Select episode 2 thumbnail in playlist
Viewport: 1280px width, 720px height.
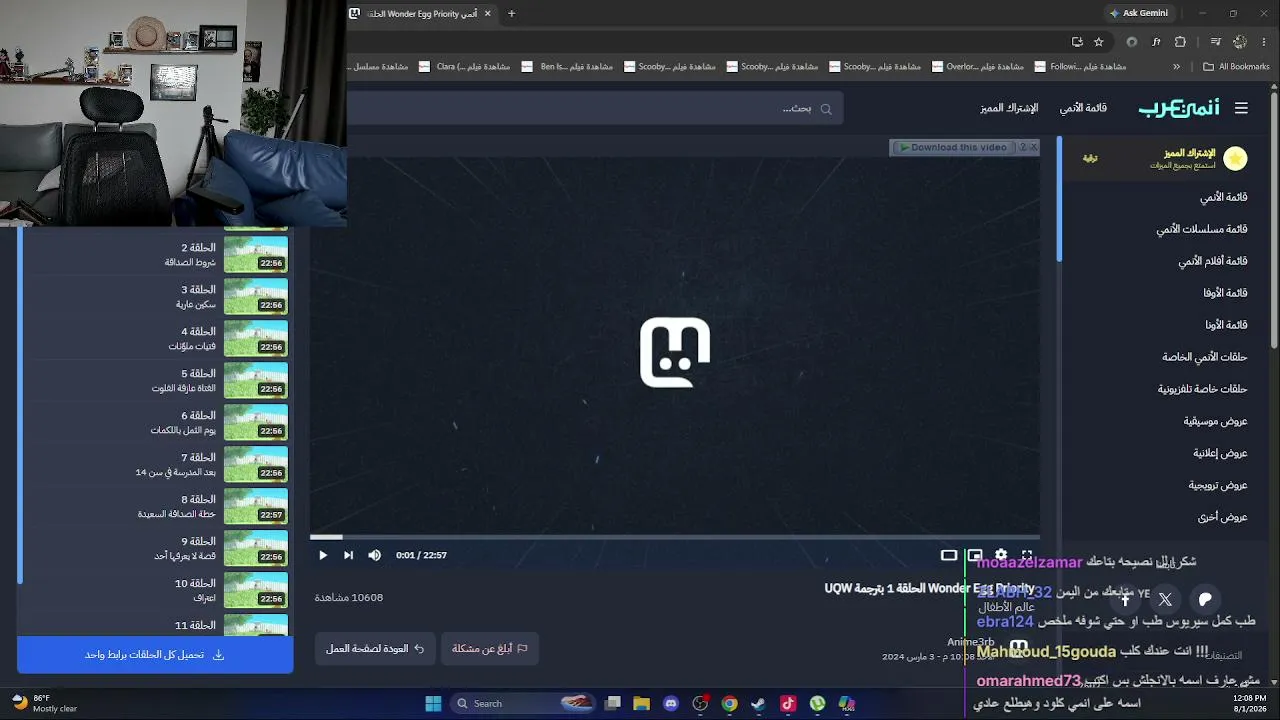[x=256, y=254]
